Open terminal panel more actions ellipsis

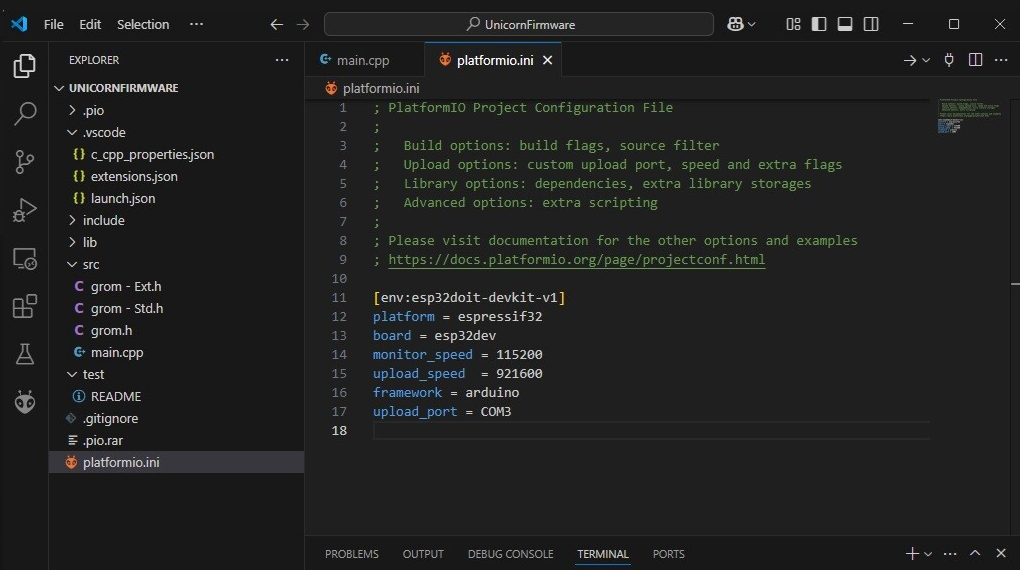950,554
